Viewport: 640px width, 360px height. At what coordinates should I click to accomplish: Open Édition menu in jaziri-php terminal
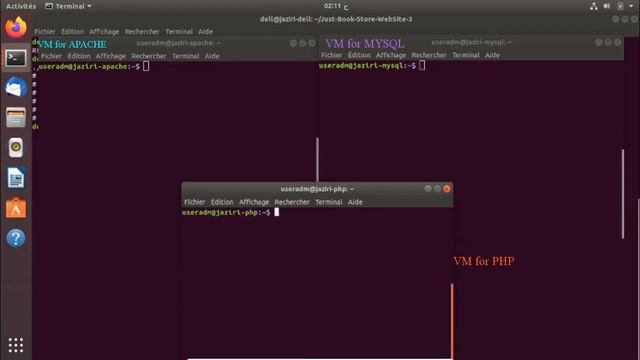[x=222, y=202]
